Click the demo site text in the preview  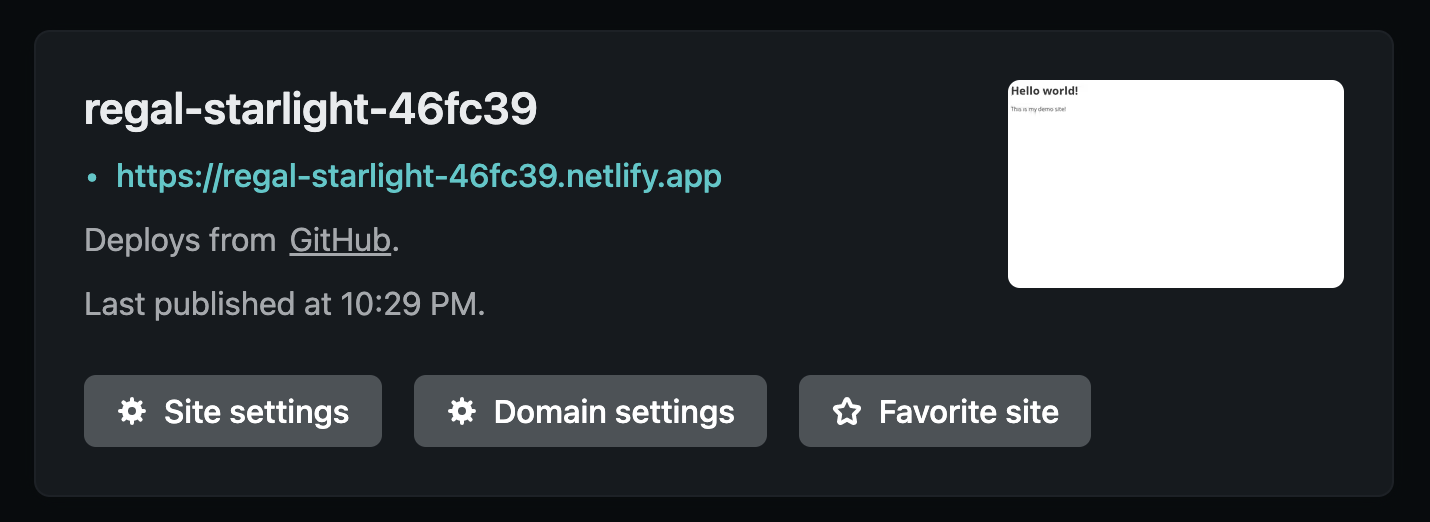[x=1038, y=109]
